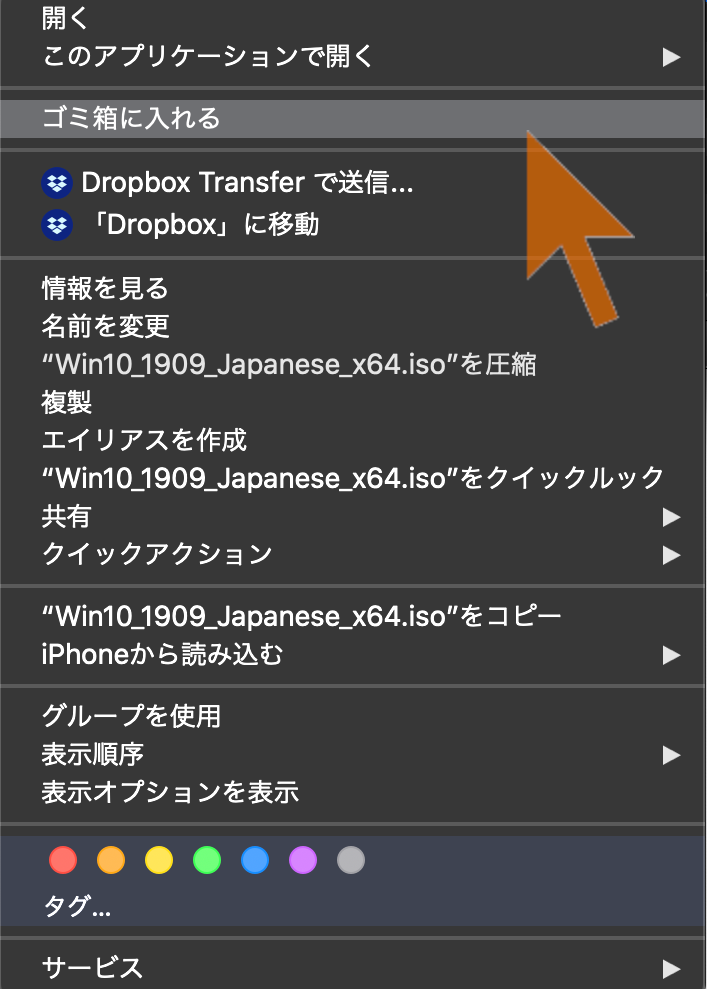Apply the blue tag color

255,860
